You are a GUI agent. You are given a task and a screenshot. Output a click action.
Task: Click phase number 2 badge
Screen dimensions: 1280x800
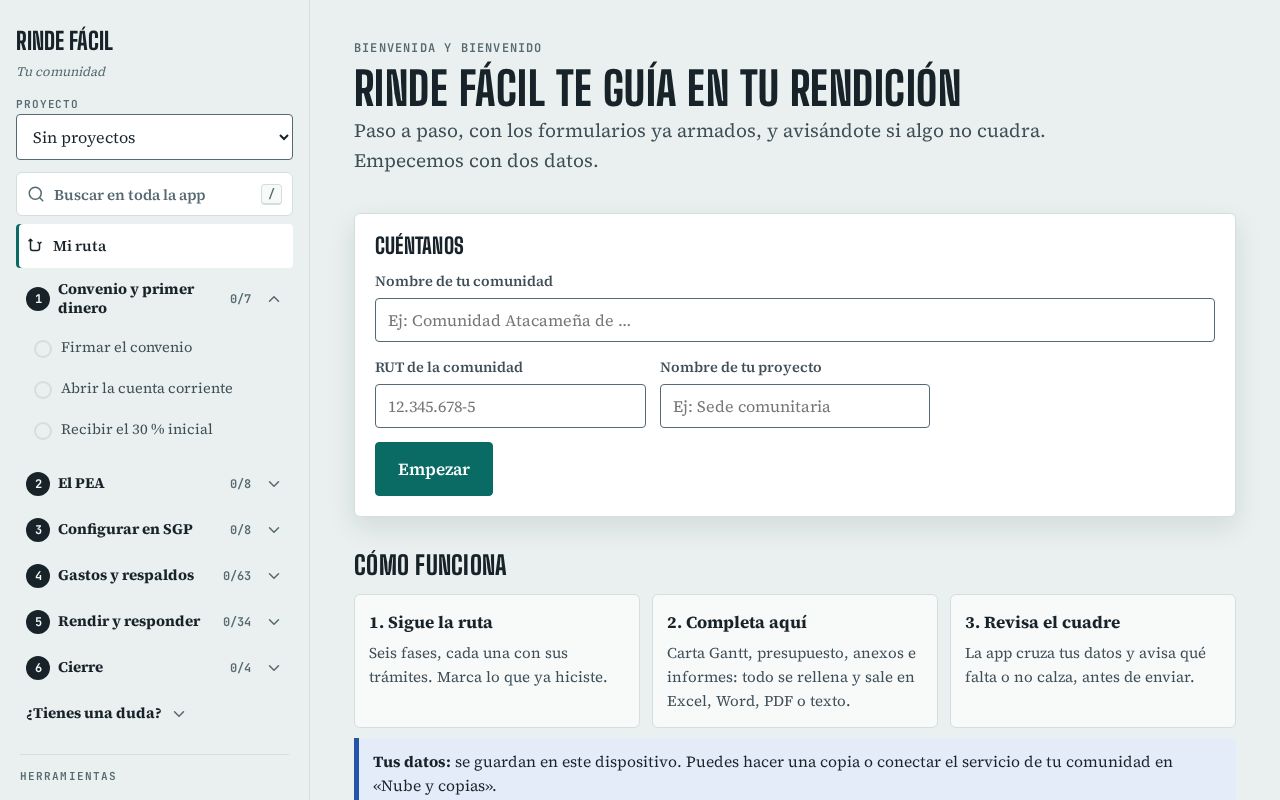[38, 484]
